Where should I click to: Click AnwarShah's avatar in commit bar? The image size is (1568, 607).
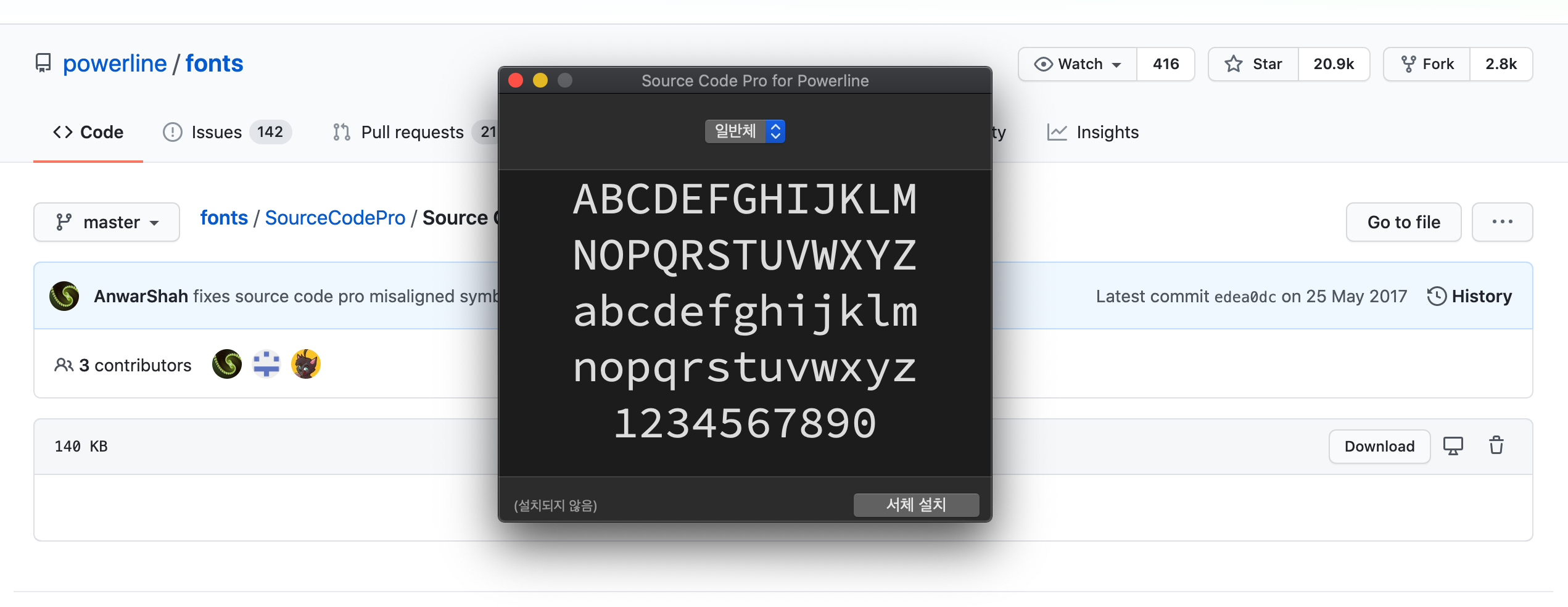point(64,296)
